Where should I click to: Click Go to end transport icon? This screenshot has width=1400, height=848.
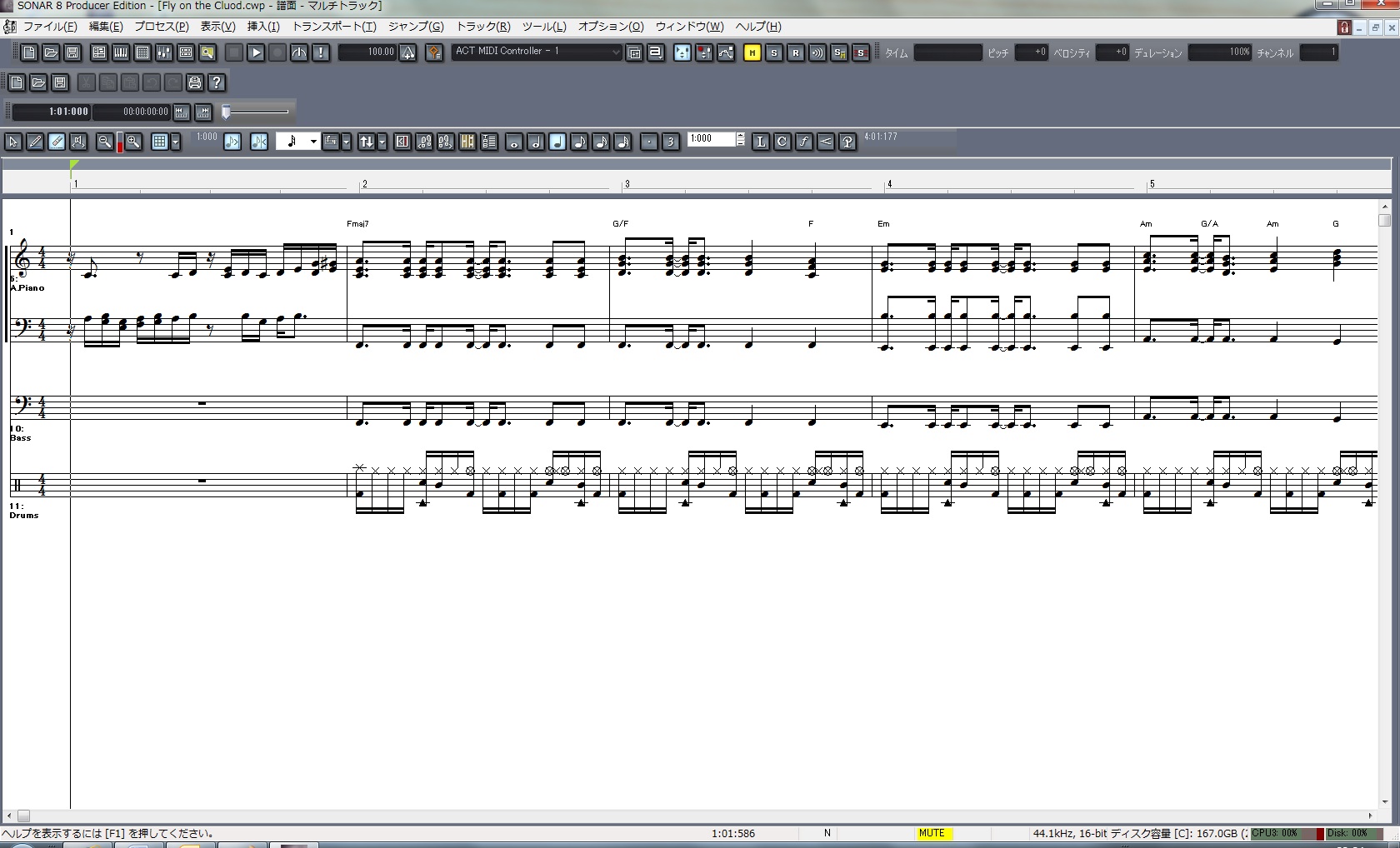tap(204, 112)
